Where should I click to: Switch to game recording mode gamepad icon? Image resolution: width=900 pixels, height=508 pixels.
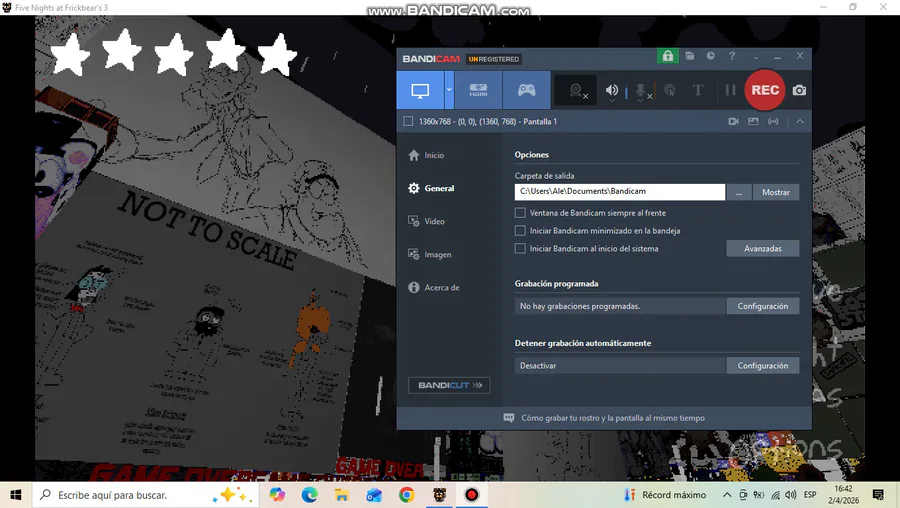pos(526,90)
